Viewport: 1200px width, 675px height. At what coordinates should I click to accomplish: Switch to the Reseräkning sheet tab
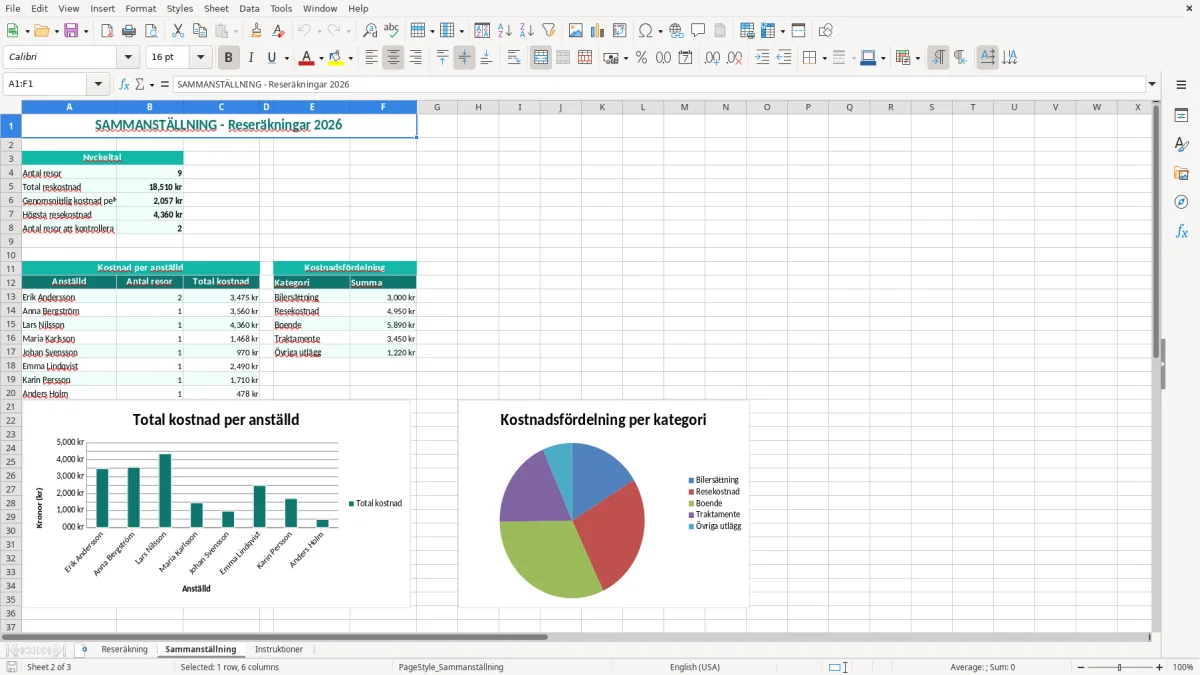(124, 650)
